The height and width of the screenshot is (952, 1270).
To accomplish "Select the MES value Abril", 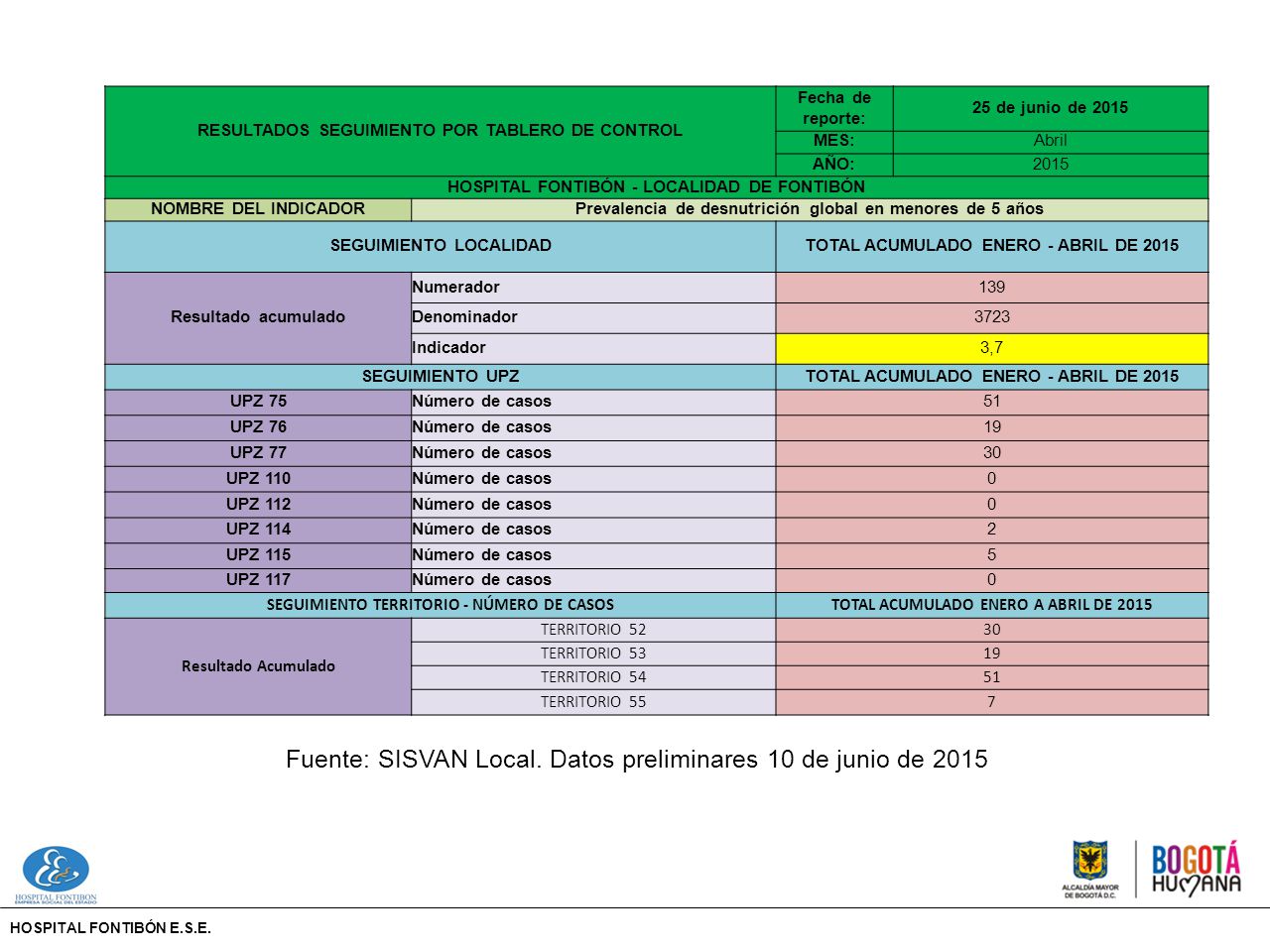I will point(1051,141).
